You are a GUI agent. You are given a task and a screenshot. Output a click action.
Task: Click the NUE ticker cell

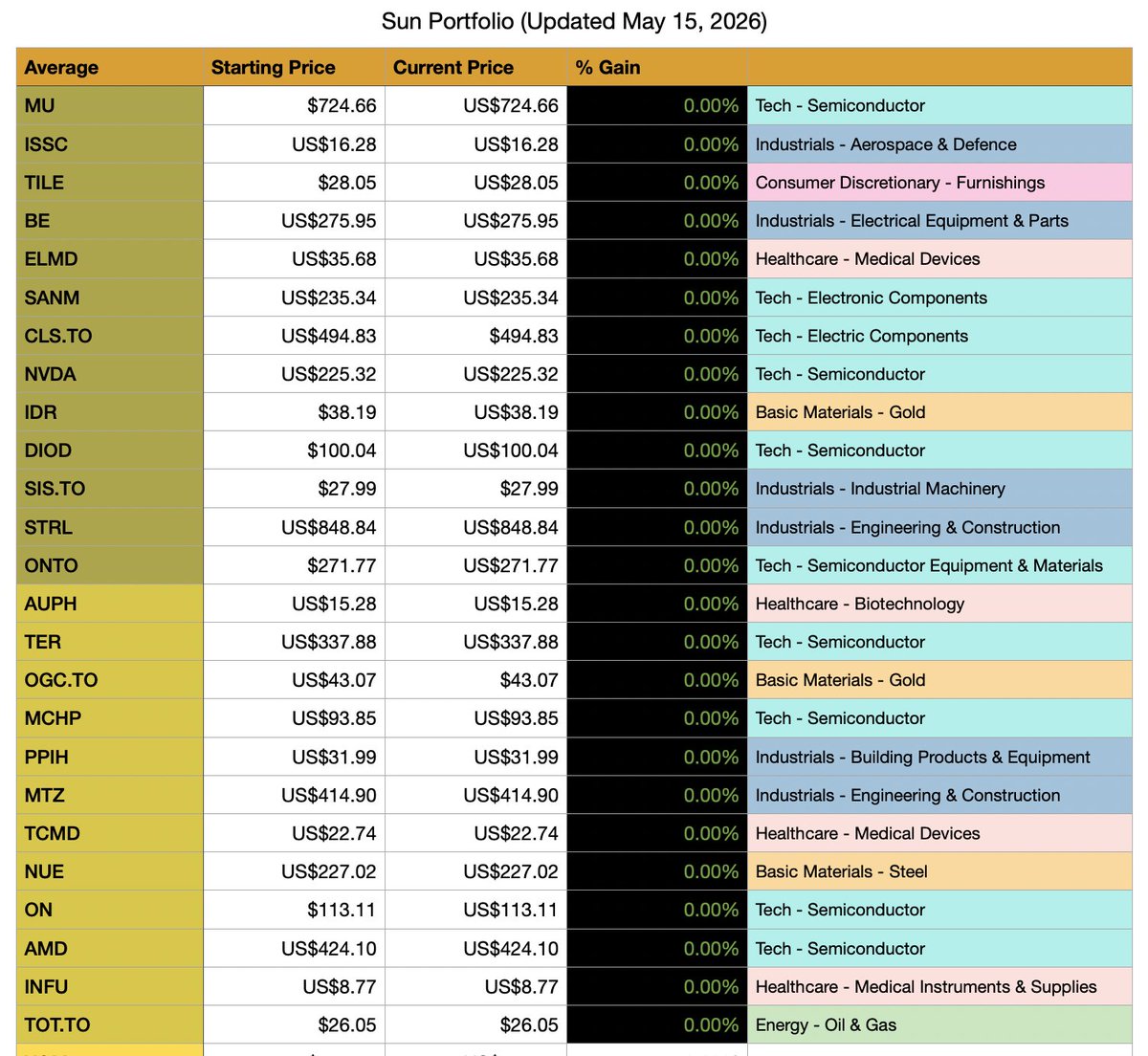(x=110, y=871)
